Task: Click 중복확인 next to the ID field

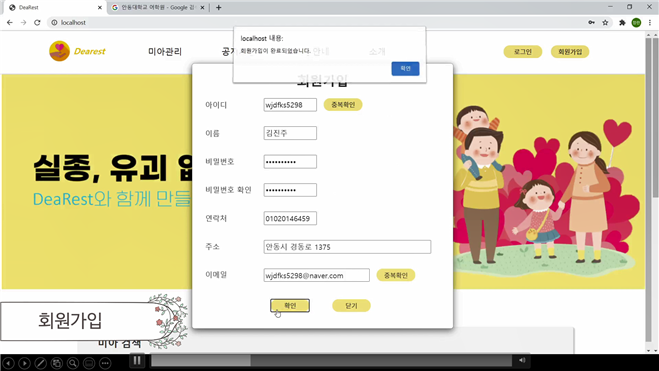Action: pos(343,105)
